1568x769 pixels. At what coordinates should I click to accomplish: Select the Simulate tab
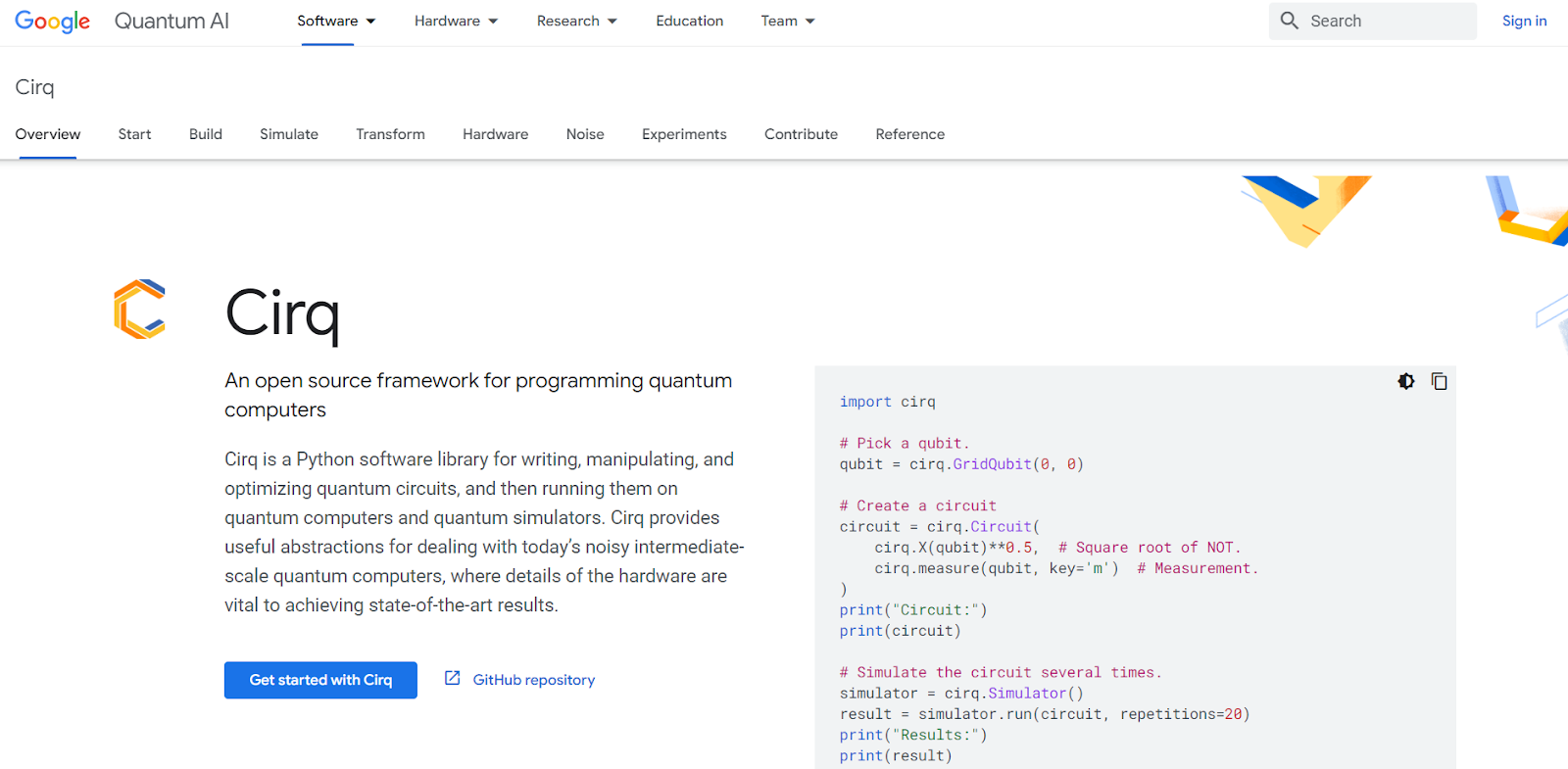click(x=289, y=134)
